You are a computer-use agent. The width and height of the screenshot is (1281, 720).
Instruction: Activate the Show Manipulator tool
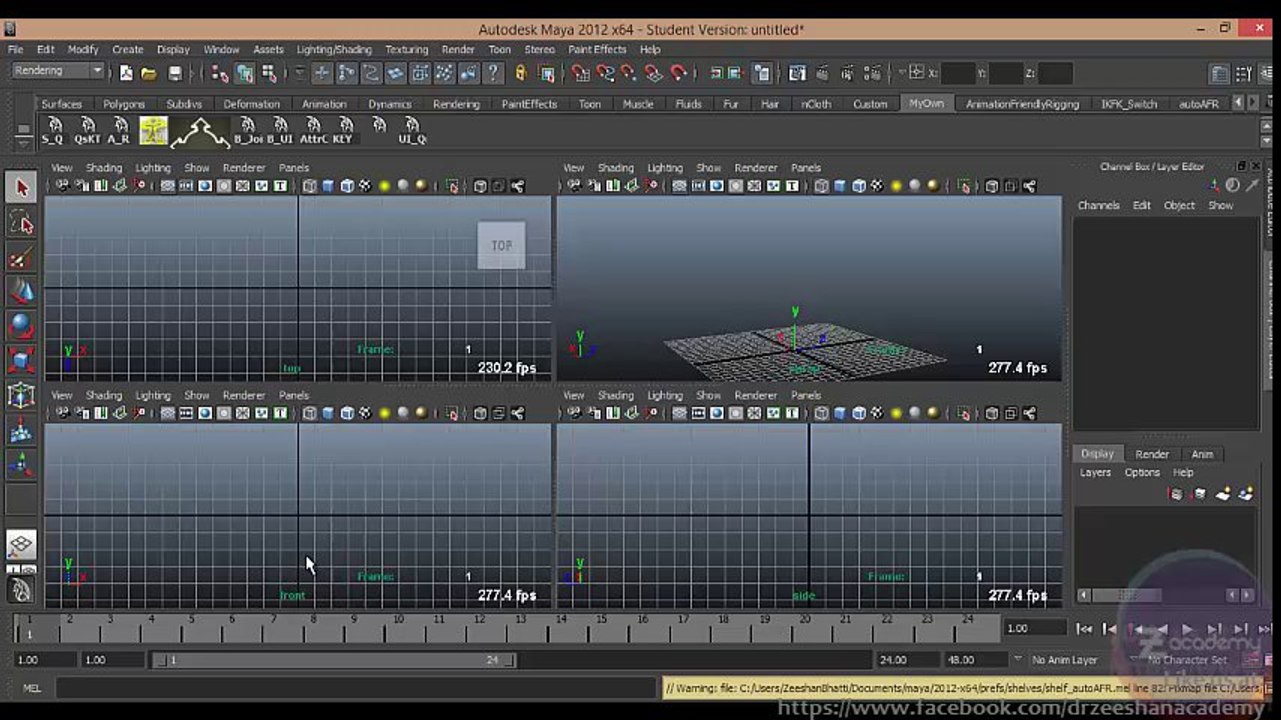(x=21, y=463)
